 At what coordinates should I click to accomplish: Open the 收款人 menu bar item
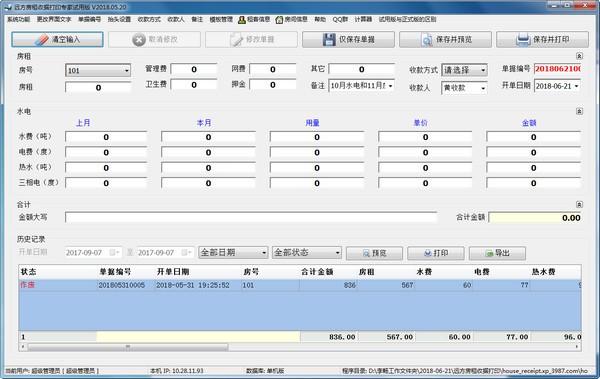pos(176,20)
